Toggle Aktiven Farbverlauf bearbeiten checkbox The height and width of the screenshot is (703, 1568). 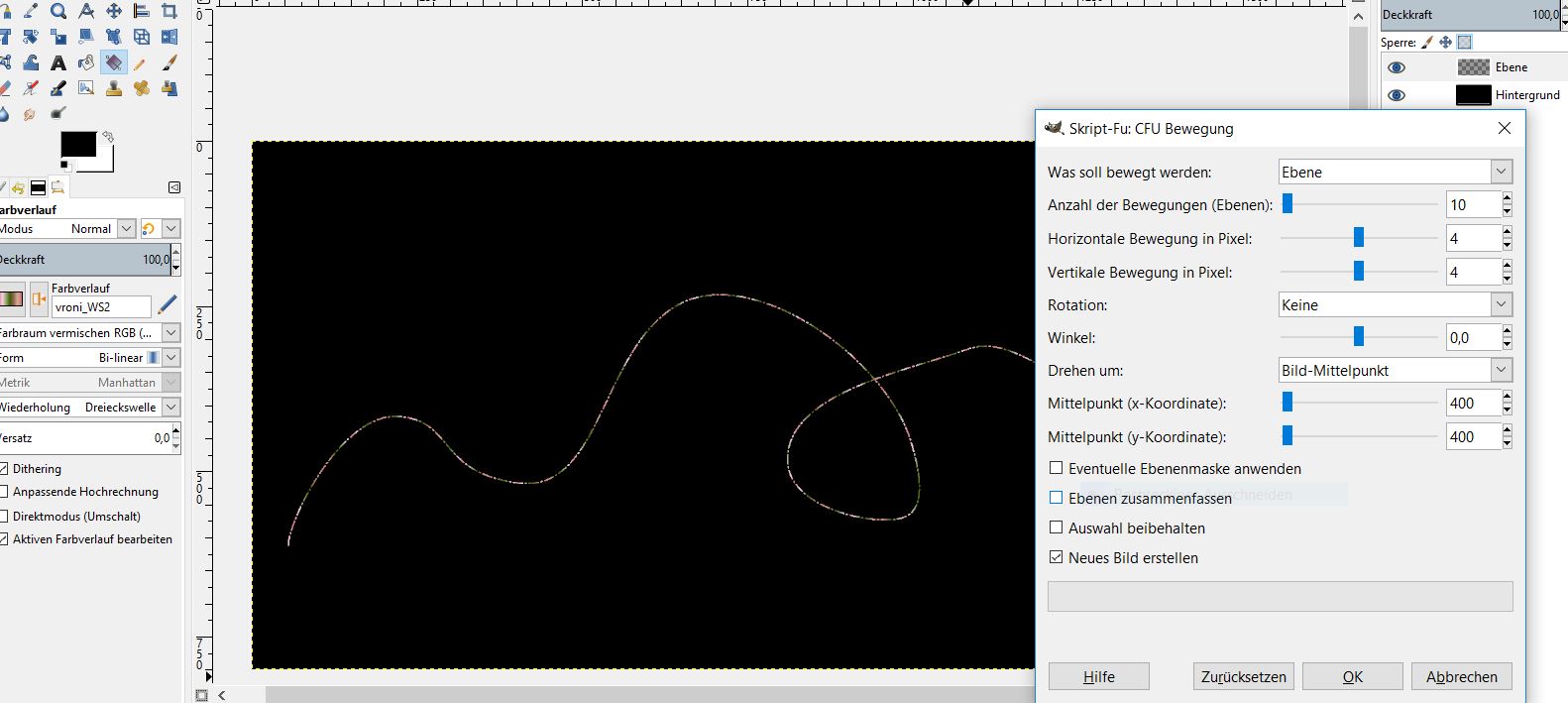[4, 538]
